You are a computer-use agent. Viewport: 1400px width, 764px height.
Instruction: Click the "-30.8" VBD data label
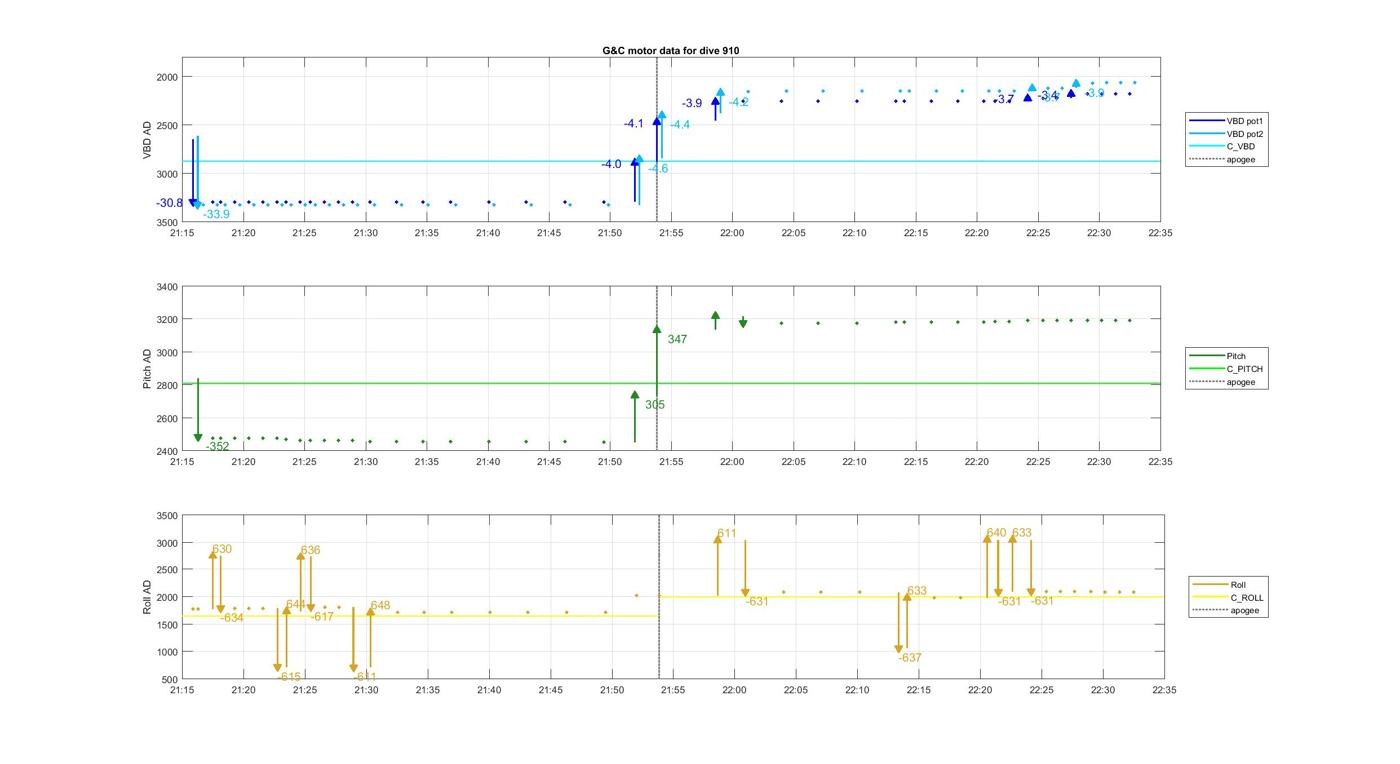[170, 203]
